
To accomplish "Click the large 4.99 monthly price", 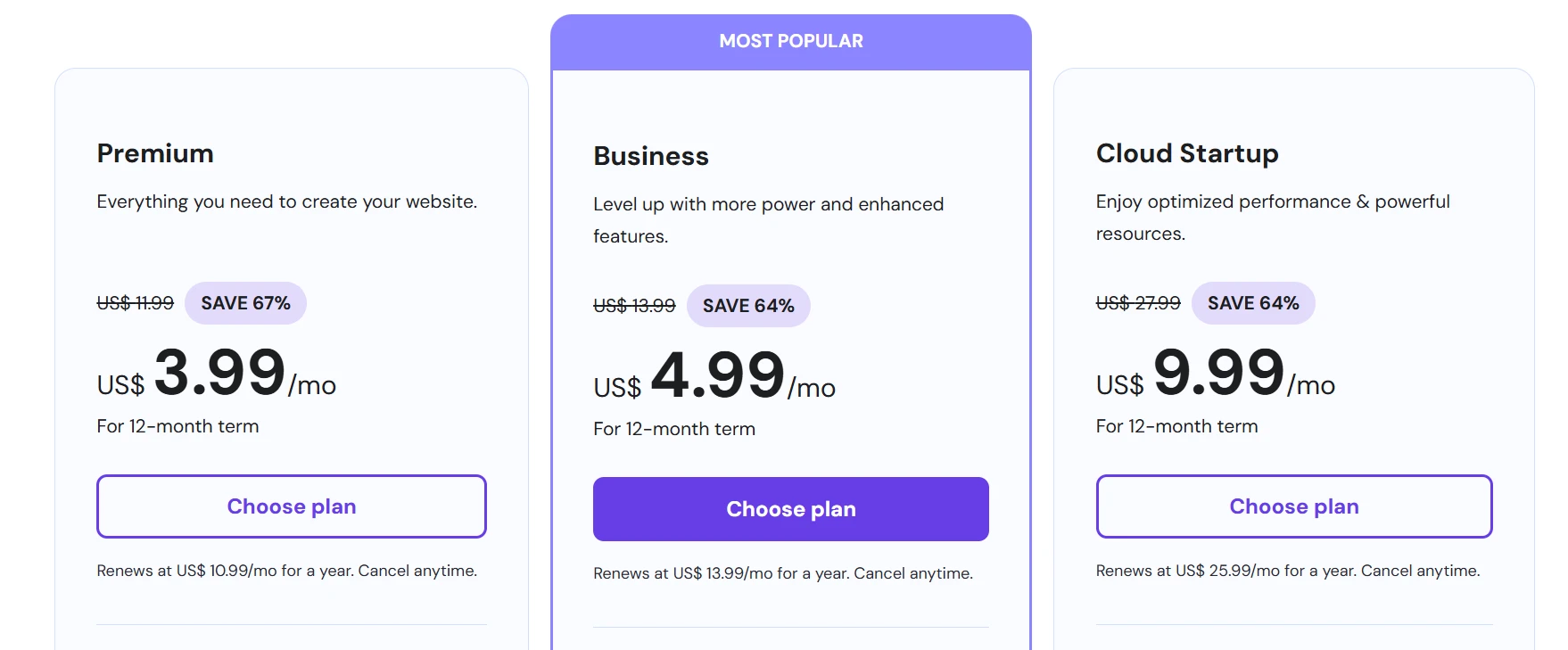I will (717, 375).
